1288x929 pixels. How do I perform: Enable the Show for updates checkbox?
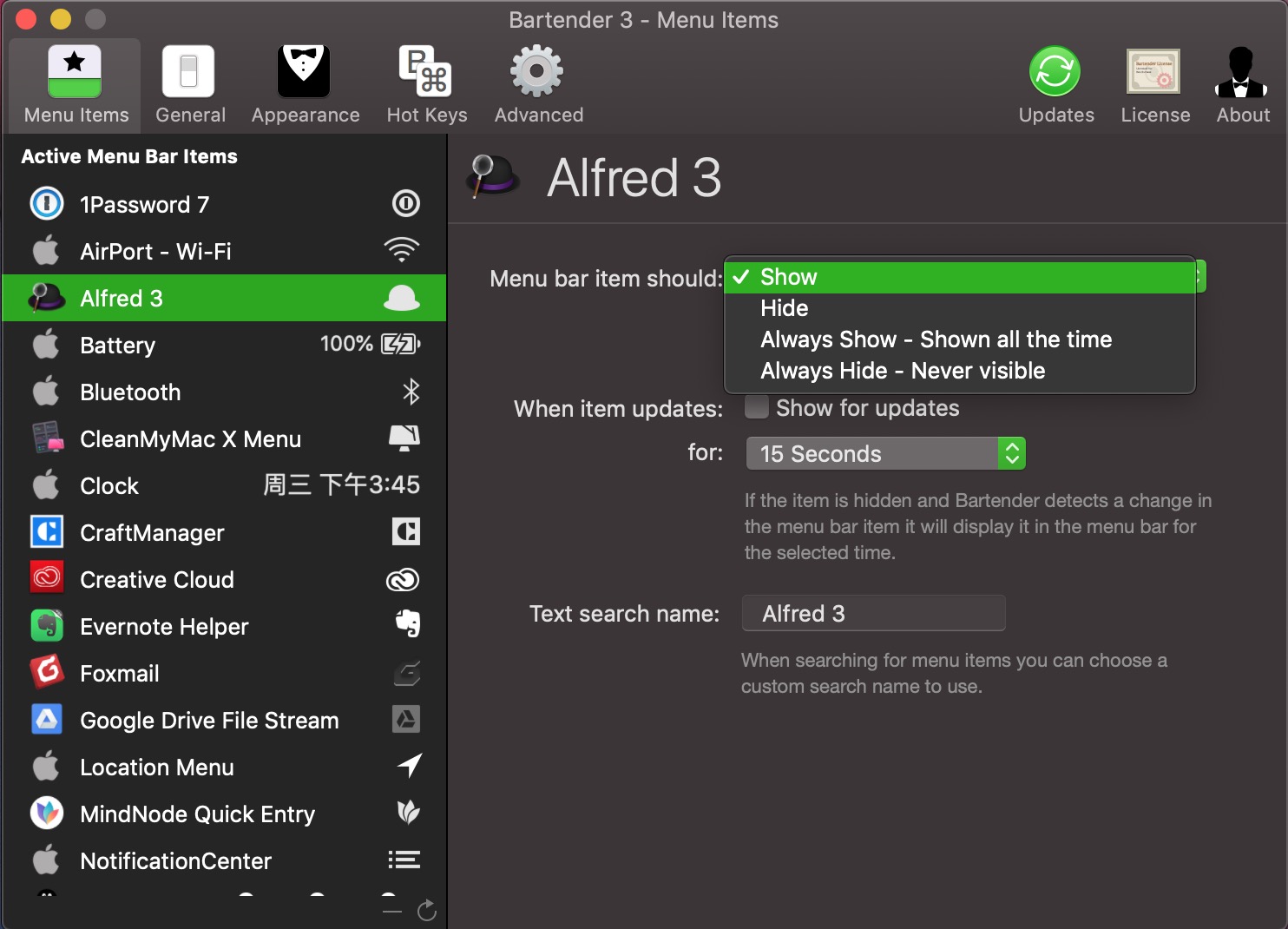pyautogui.click(x=757, y=407)
